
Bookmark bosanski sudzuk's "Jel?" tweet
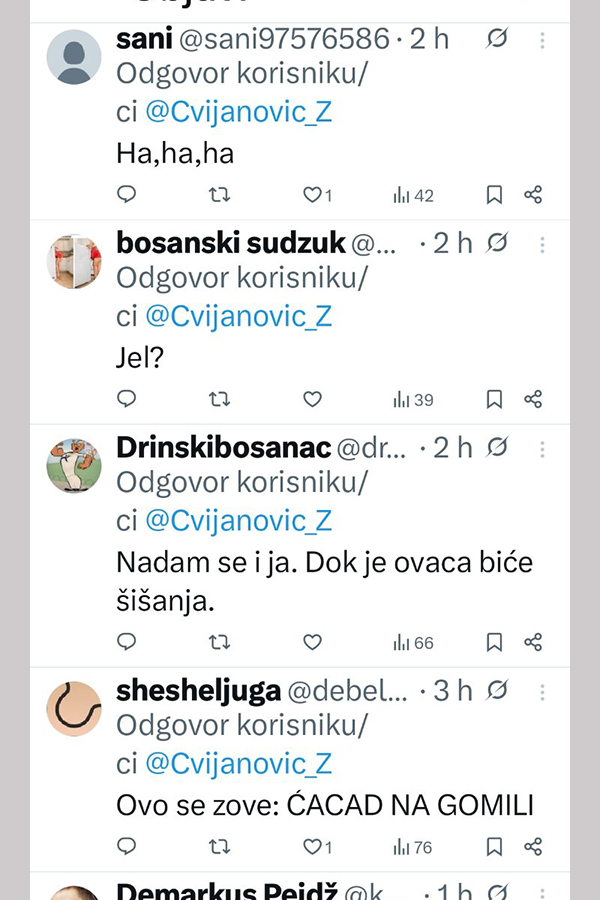point(494,399)
